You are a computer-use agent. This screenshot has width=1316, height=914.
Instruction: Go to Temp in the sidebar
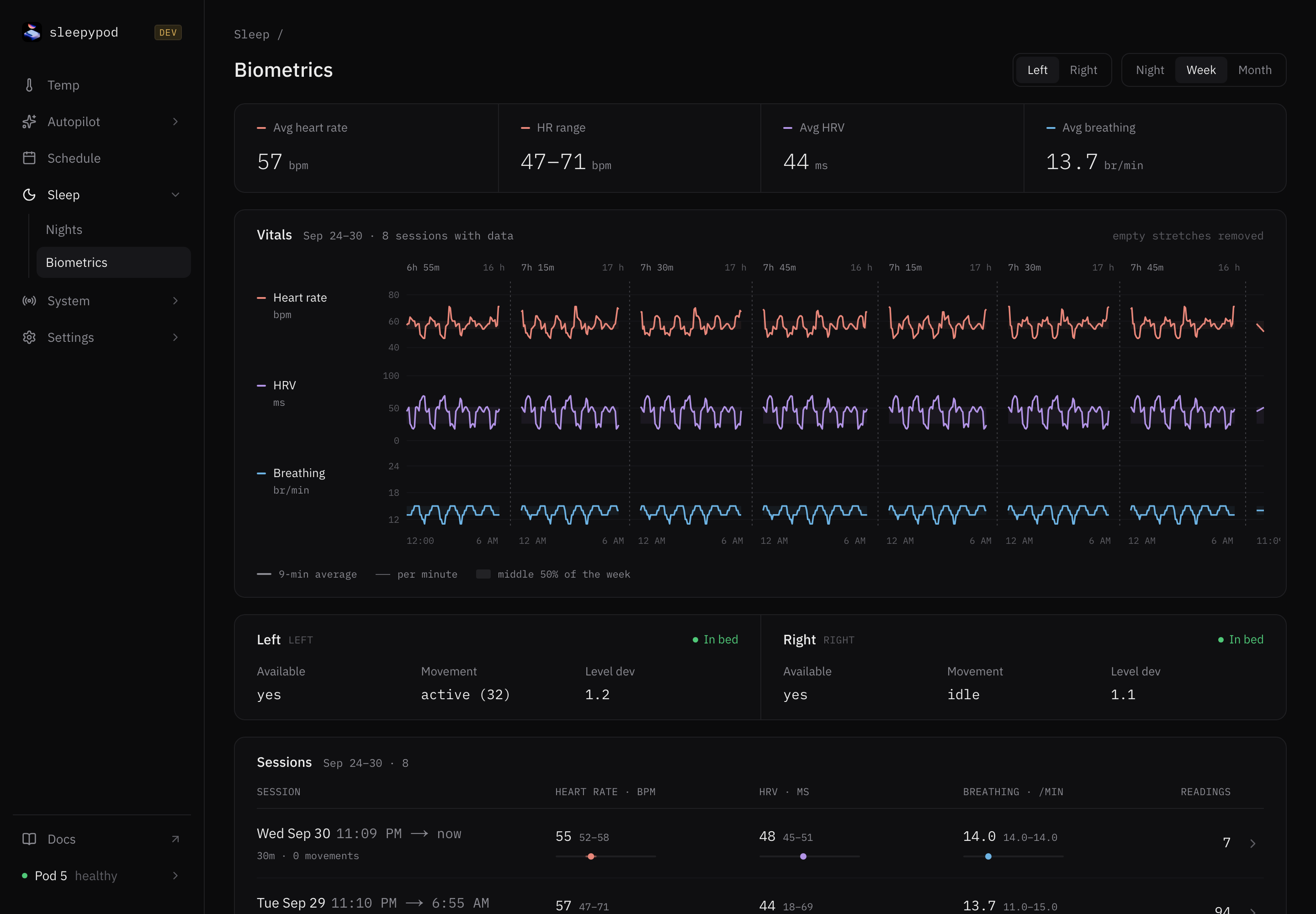[x=102, y=85]
